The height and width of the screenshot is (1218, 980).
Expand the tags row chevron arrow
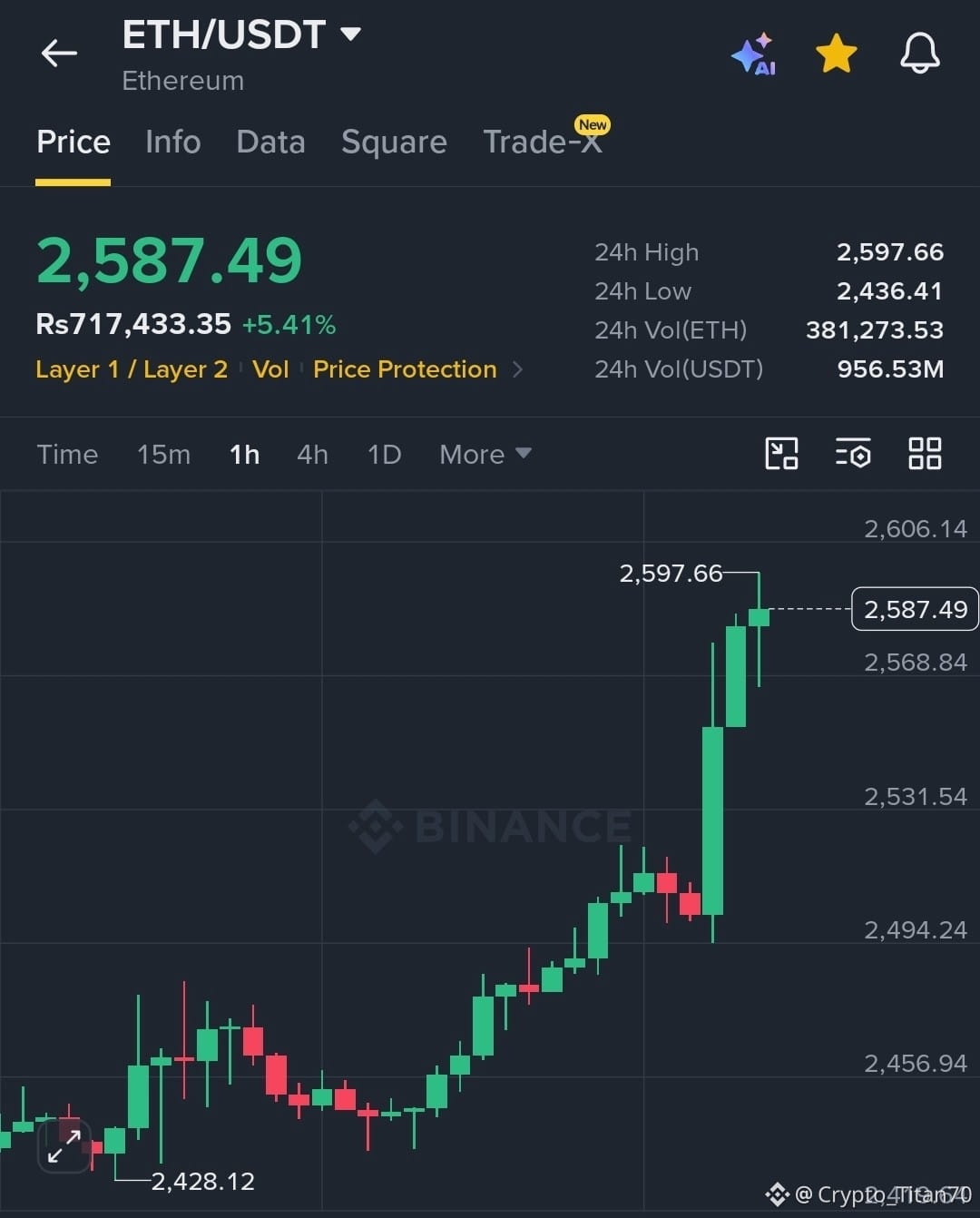(x=517, y=369)
